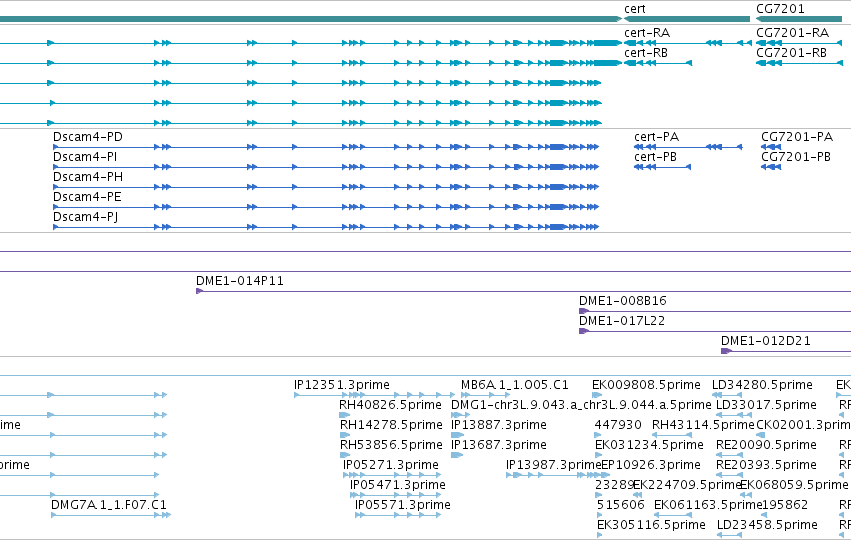Select the IP12351.3prime EST feature

click(374, 395)
